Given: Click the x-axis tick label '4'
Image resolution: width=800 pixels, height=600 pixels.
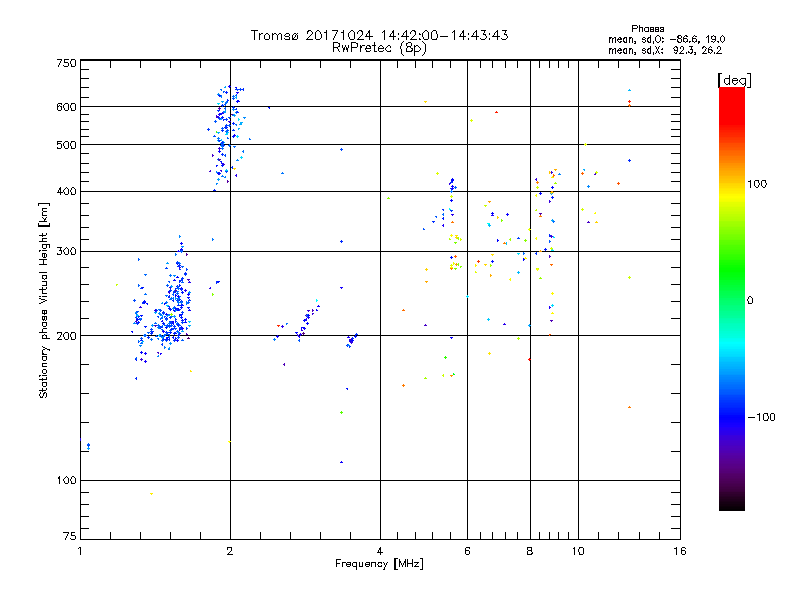Looking at the screenshot, I should click(x=380, y=551).
